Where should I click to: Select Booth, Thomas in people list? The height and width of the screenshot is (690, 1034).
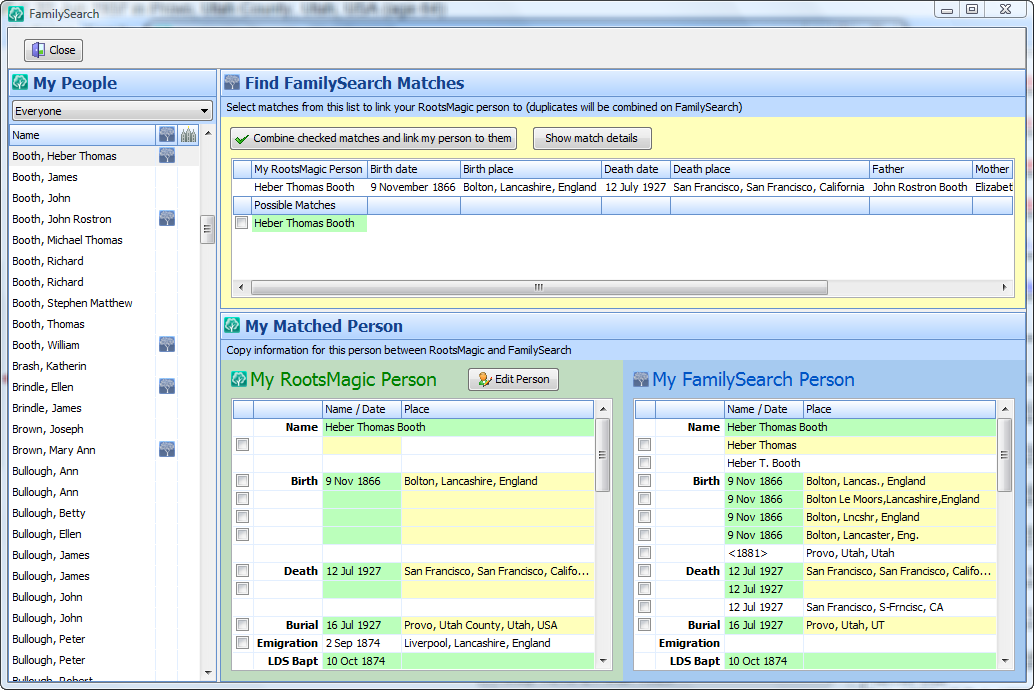82,324
